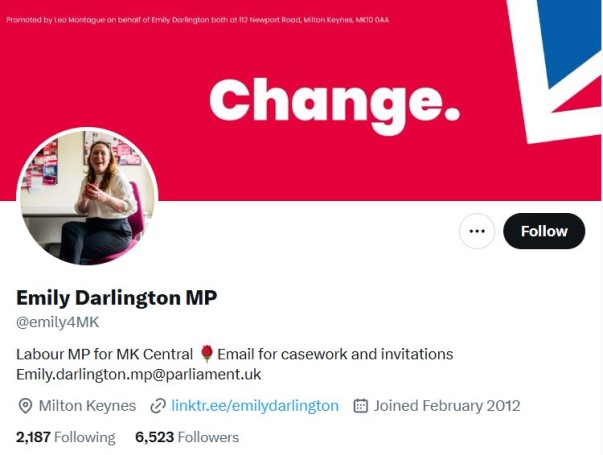603x455 pixels.
Task: View the 6,523 Followers list
Action: click(187, 437)
